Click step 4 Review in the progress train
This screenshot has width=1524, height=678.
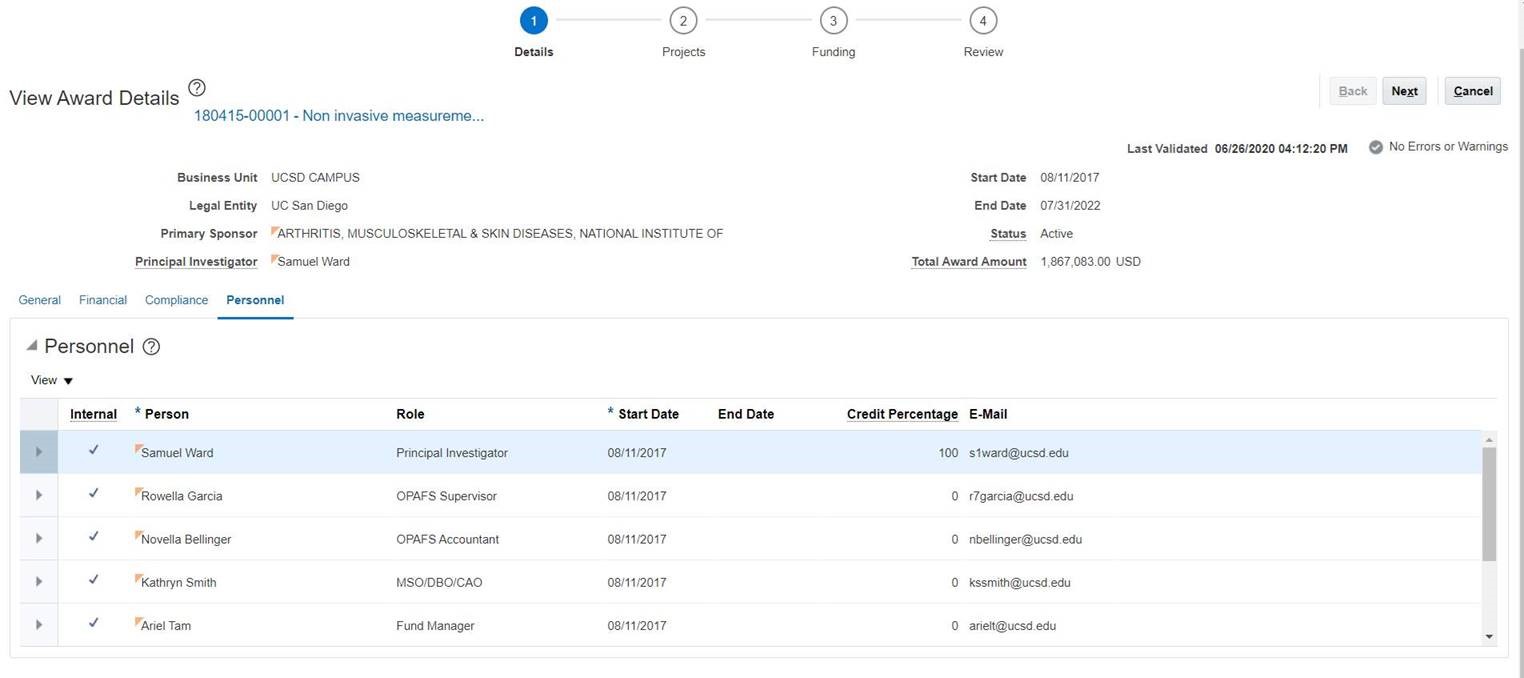click(x=982, y=20)
